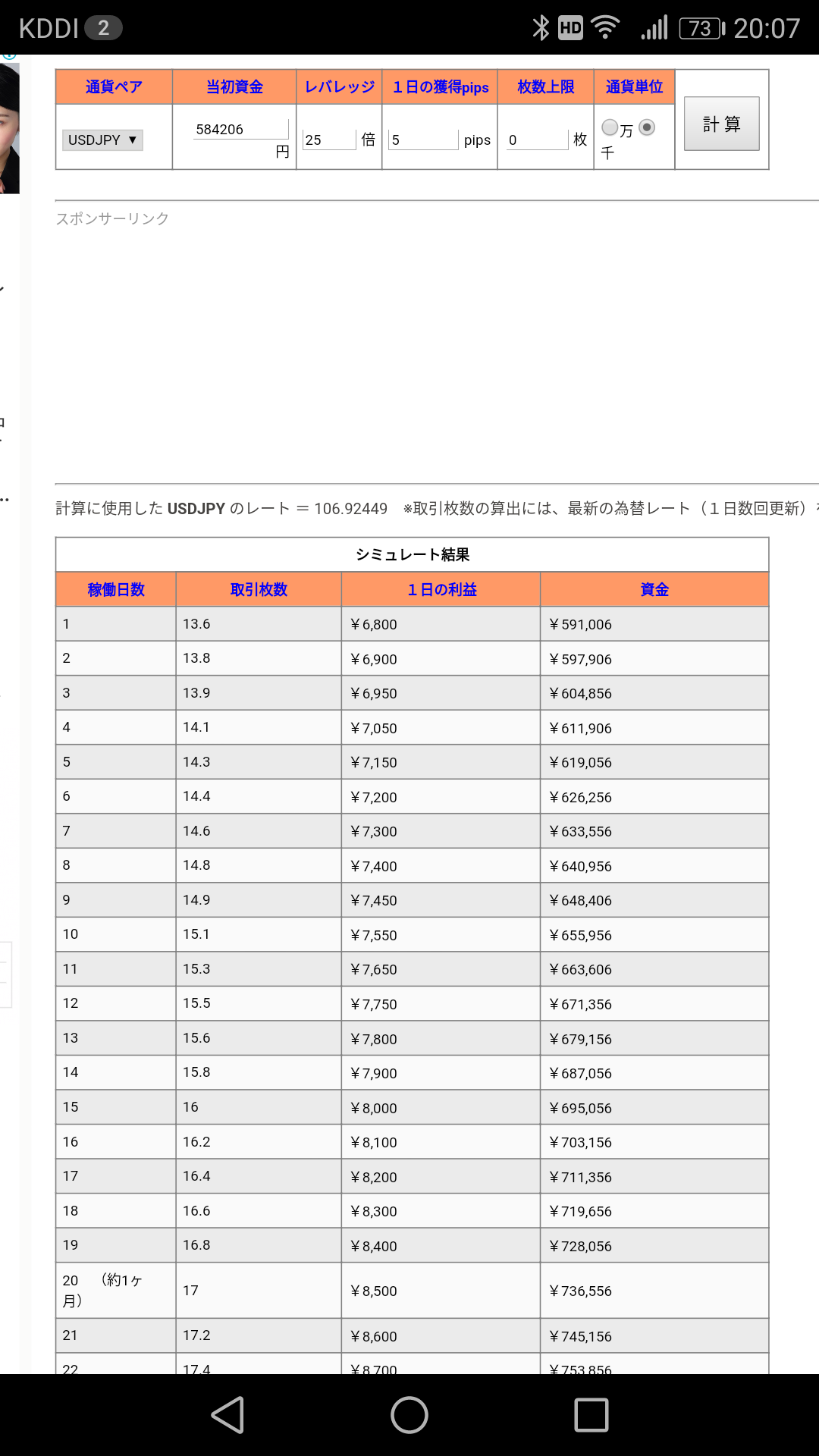Viewport: 819px width, 1456px height.
Task: Click the 1日の獲得pips header link
Action: pos(440,86)
